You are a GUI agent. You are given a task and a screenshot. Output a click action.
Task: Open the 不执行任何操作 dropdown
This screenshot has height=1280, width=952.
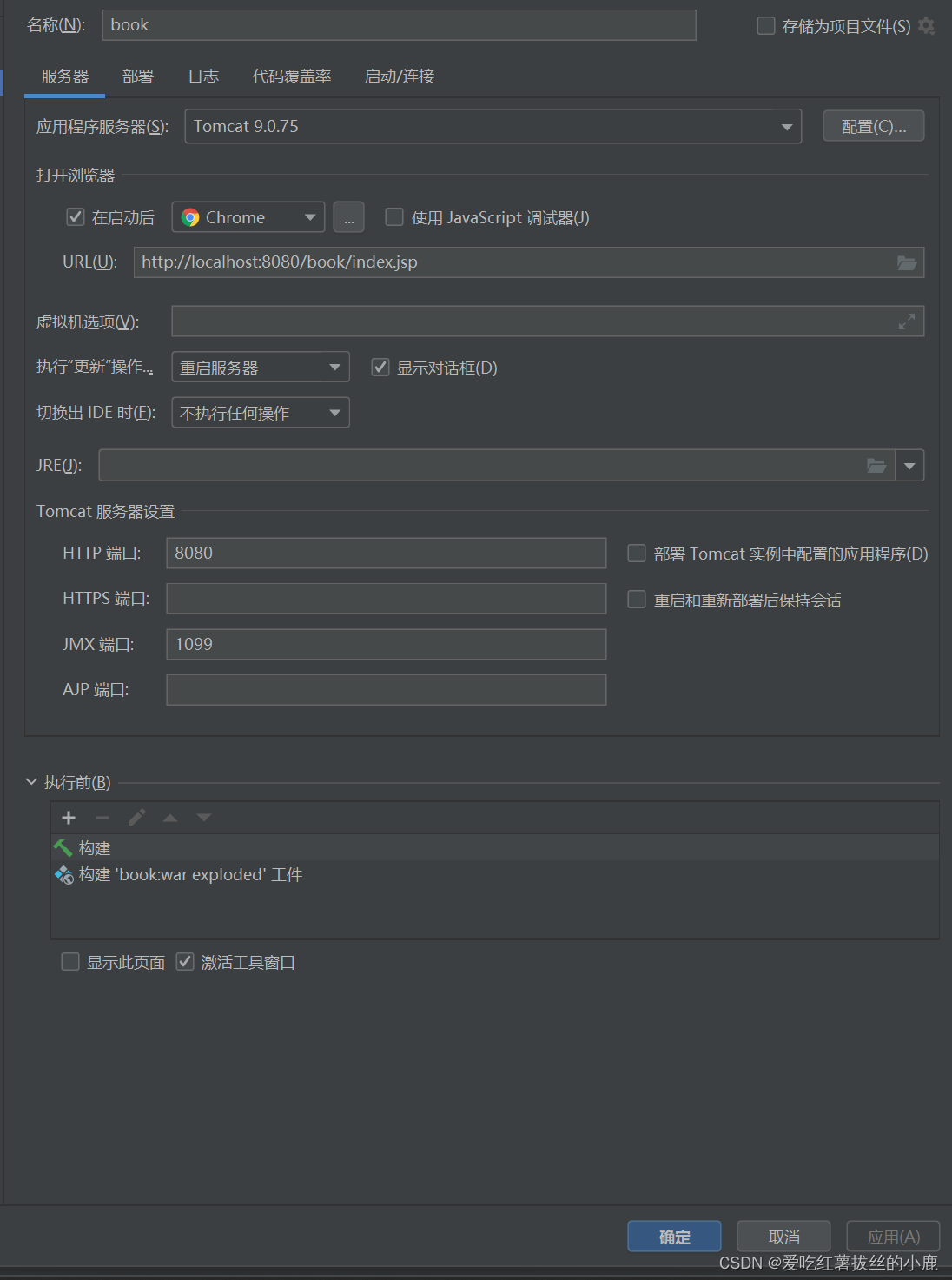pyautogui.click(x=261, y=413)
